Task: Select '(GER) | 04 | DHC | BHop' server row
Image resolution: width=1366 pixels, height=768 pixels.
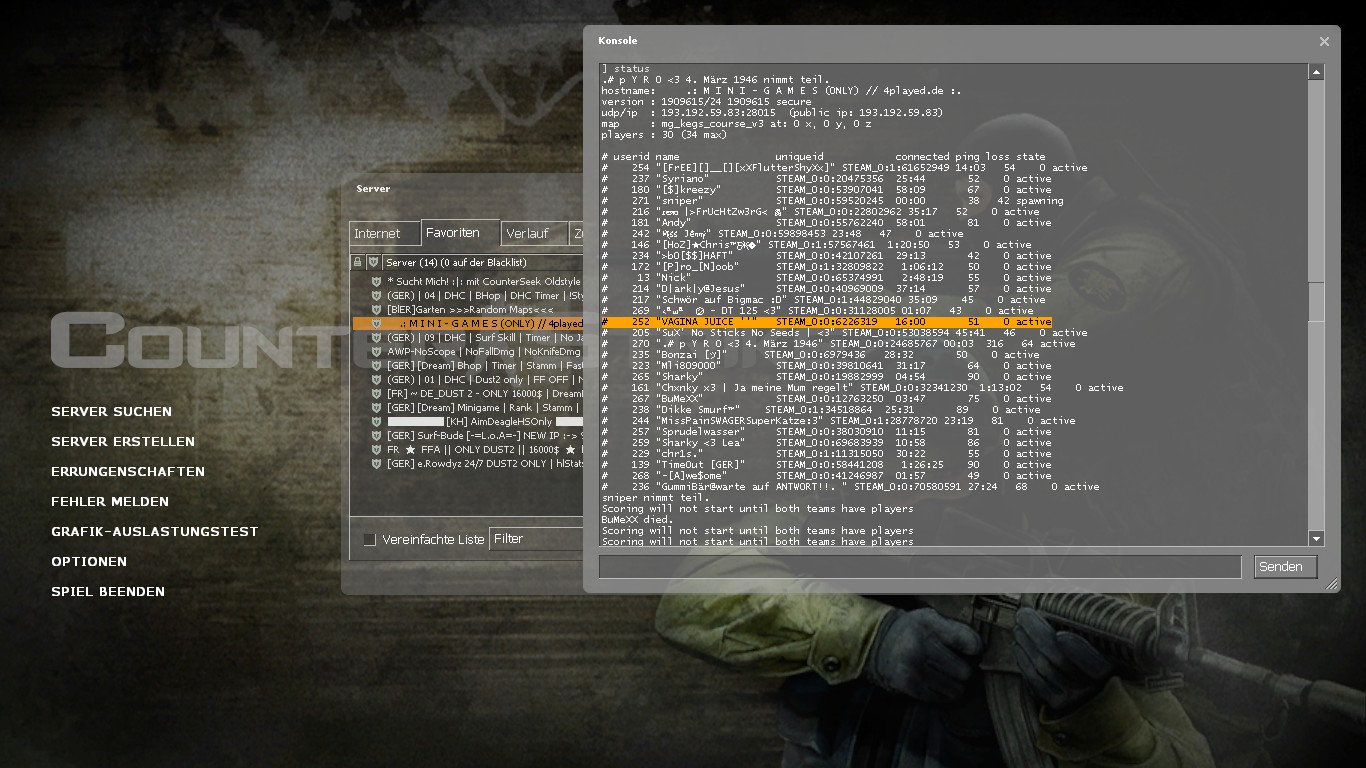Action: [468, 296]
